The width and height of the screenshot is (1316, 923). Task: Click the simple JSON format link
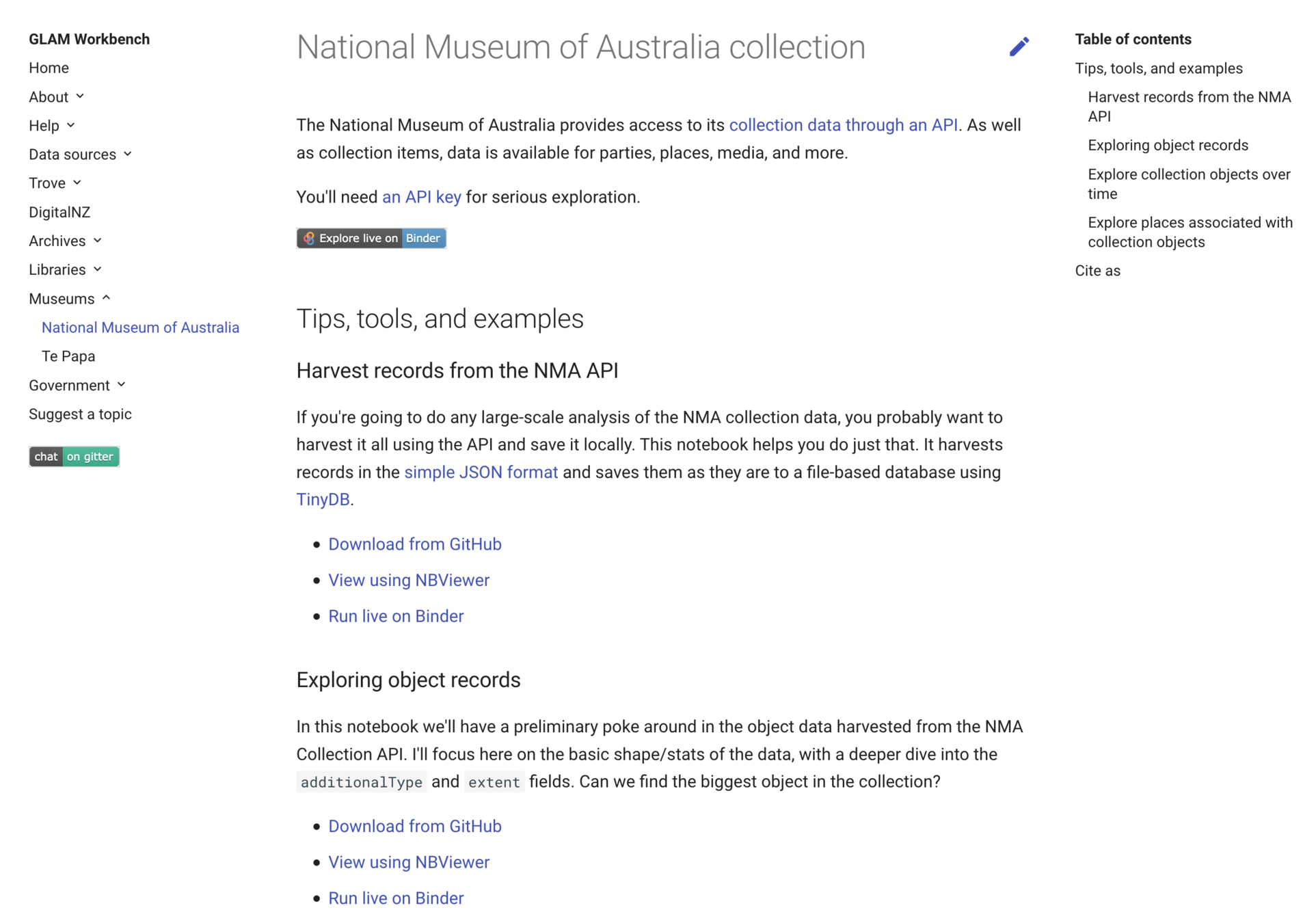coord(481,472)
